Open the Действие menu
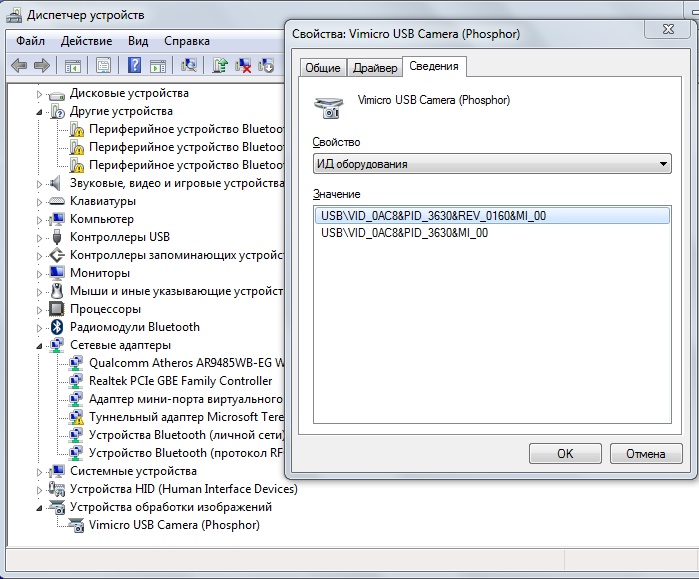Screen dimensions: 699x579 pyautogui.click(x=86, y=41)
